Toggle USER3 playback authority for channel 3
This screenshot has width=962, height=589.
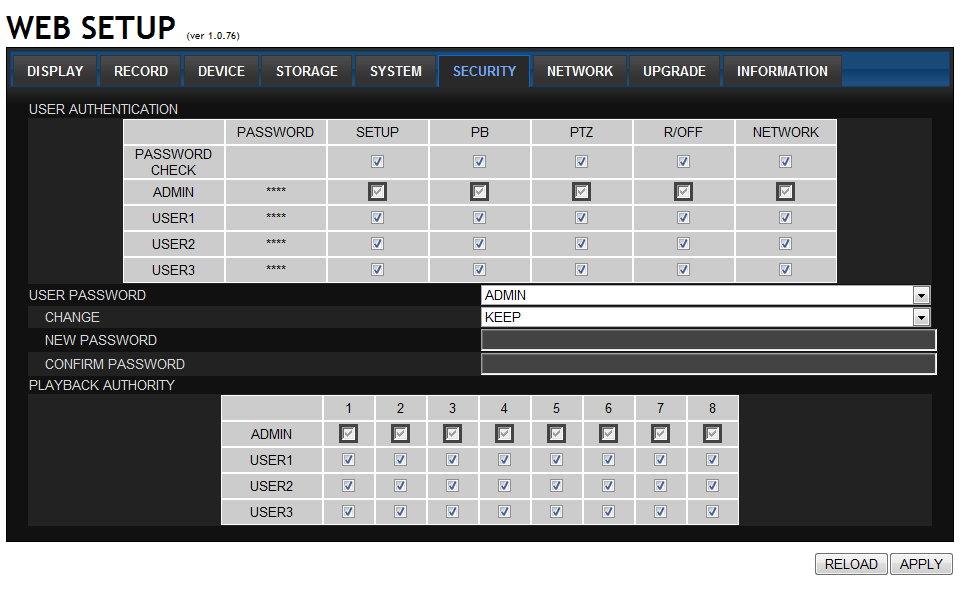click(452, 511)
